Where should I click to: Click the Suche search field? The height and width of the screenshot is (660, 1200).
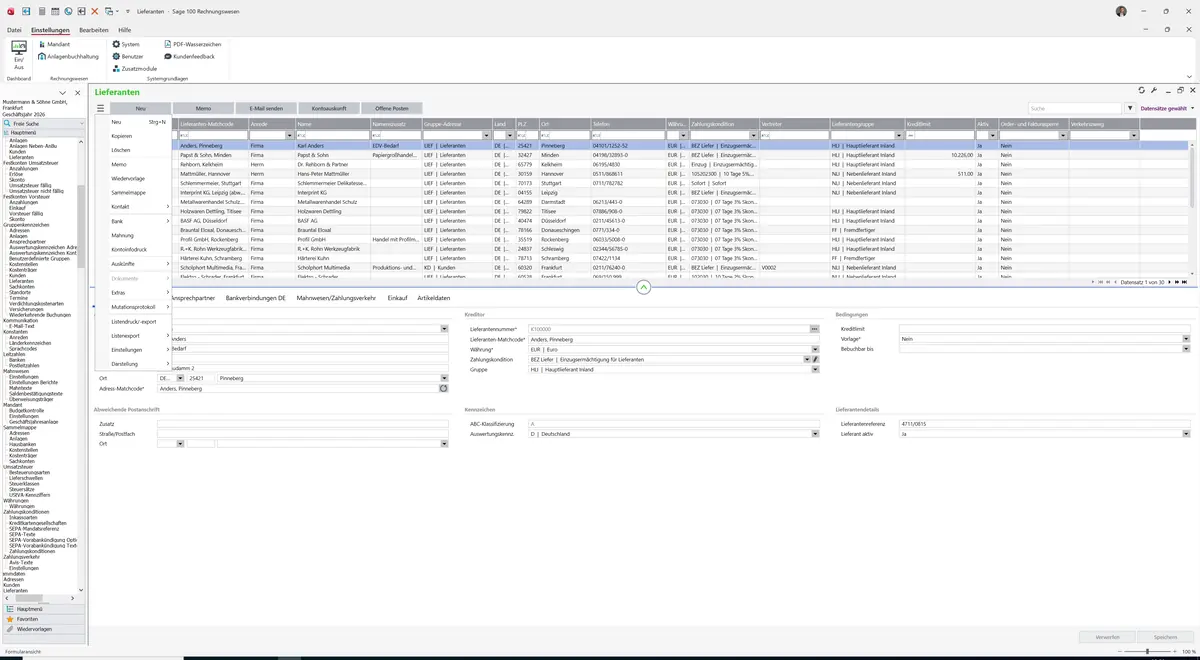pyautogui.click(x=1076, y=108)
